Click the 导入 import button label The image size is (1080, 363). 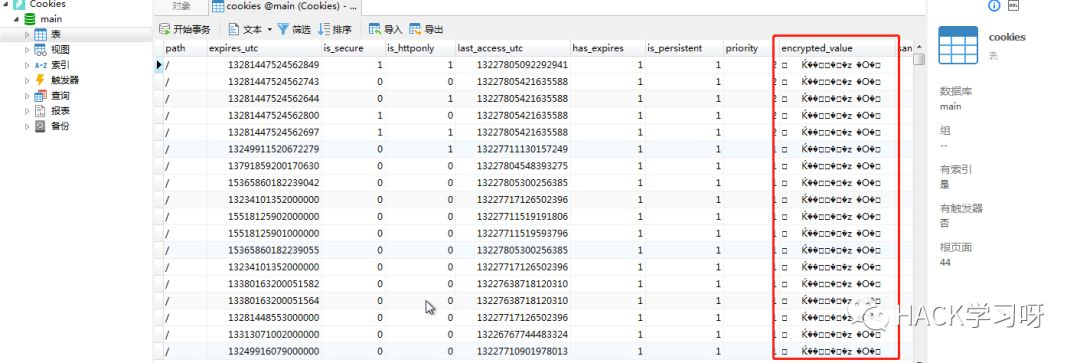click(393, 30)
